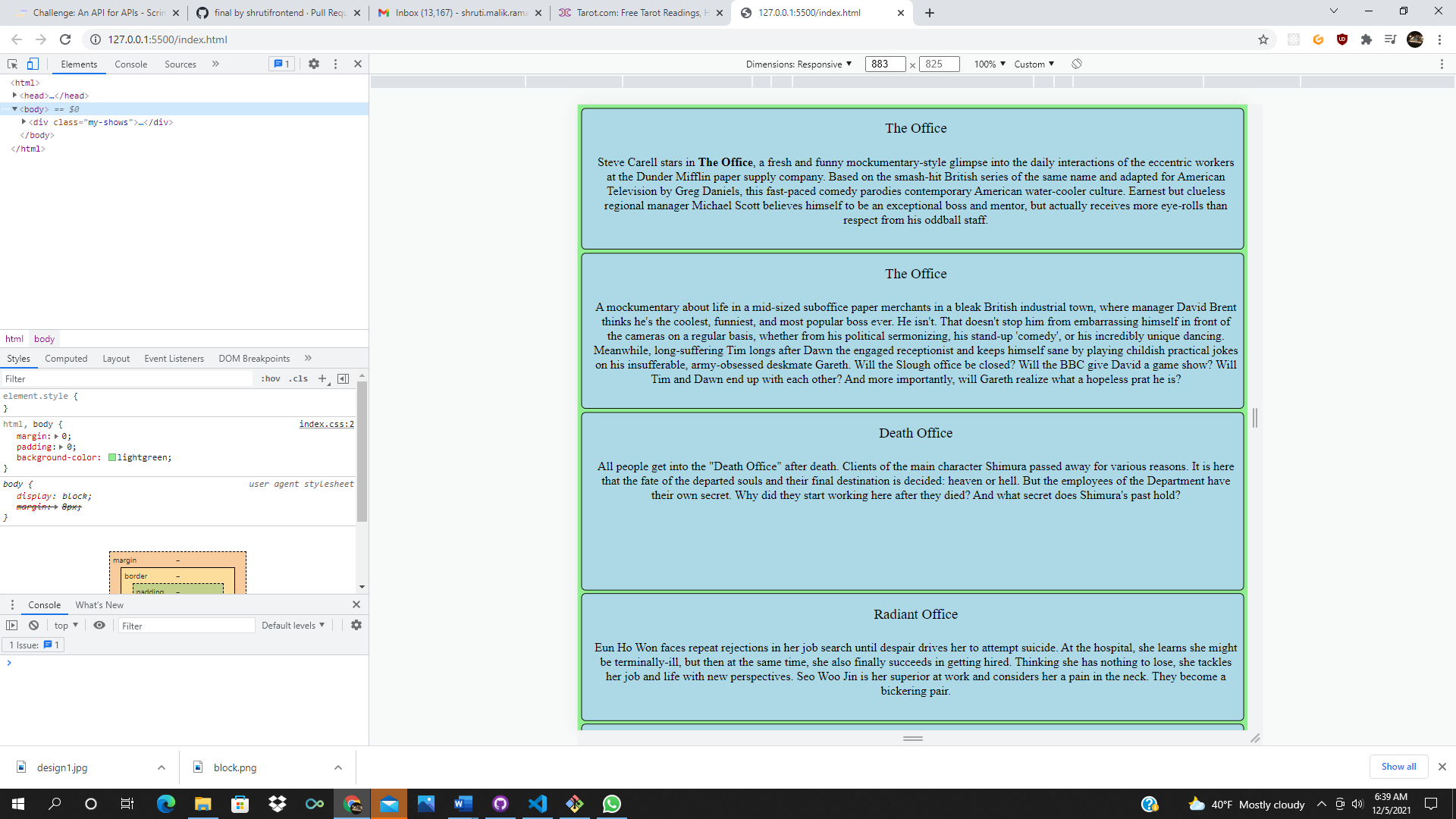Create a live expression with the eye icon

click(x=99, y=625)
